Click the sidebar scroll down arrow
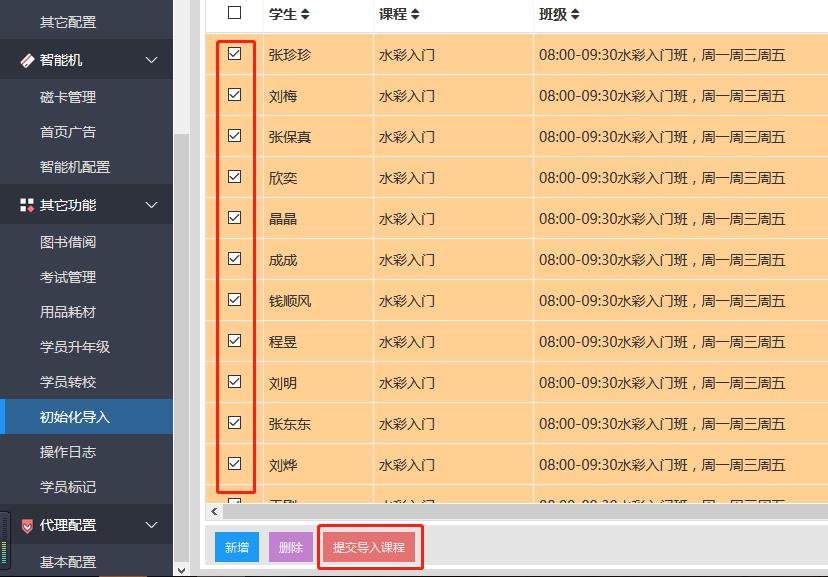The width and height of the screenshot is (828, 577). pyautogui.click(x=181, y=568)
